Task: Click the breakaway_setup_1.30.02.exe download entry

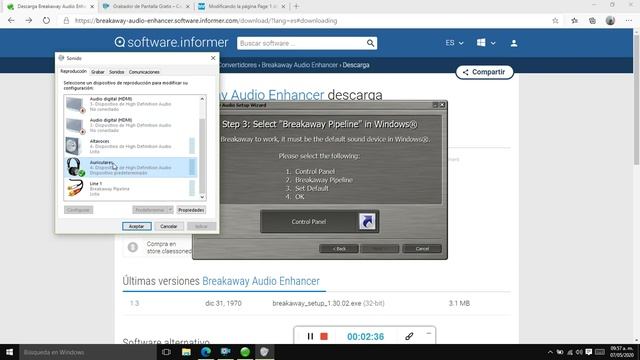Action: 328,303
